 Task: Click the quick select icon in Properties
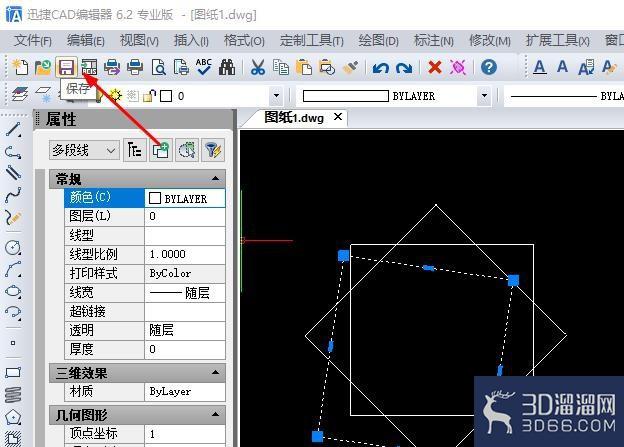click(187, 150)
